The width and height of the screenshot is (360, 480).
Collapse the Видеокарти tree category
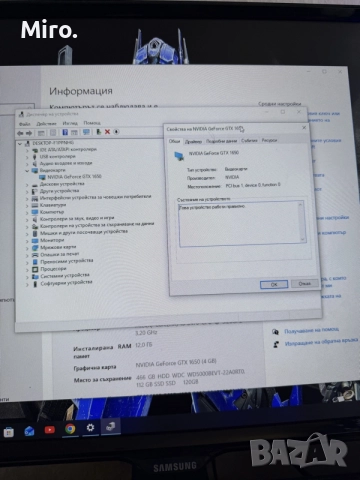tap(27, 170)
